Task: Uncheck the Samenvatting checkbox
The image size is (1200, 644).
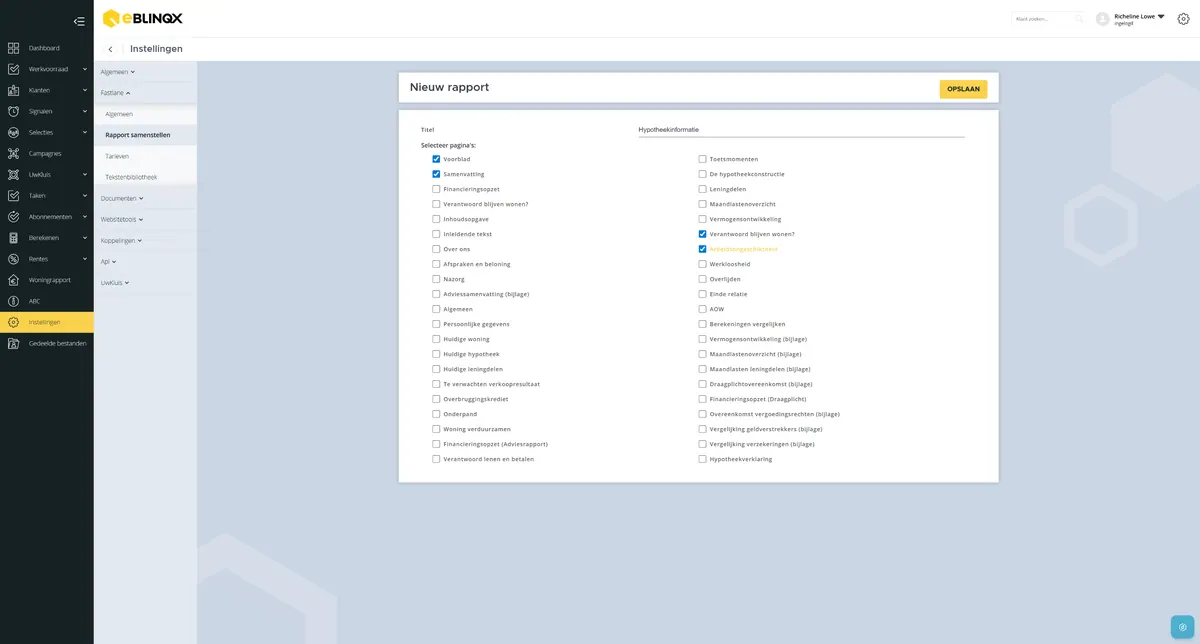Action: pos(436,174)
